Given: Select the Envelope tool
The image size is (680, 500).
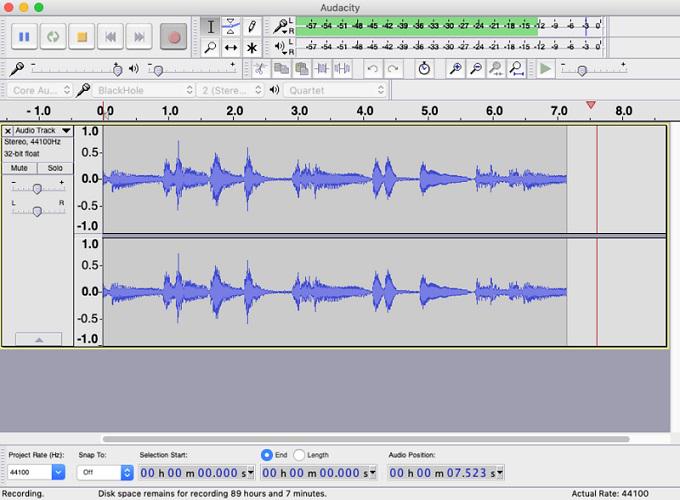Looking at the screenshot, I should click(231, 27).
